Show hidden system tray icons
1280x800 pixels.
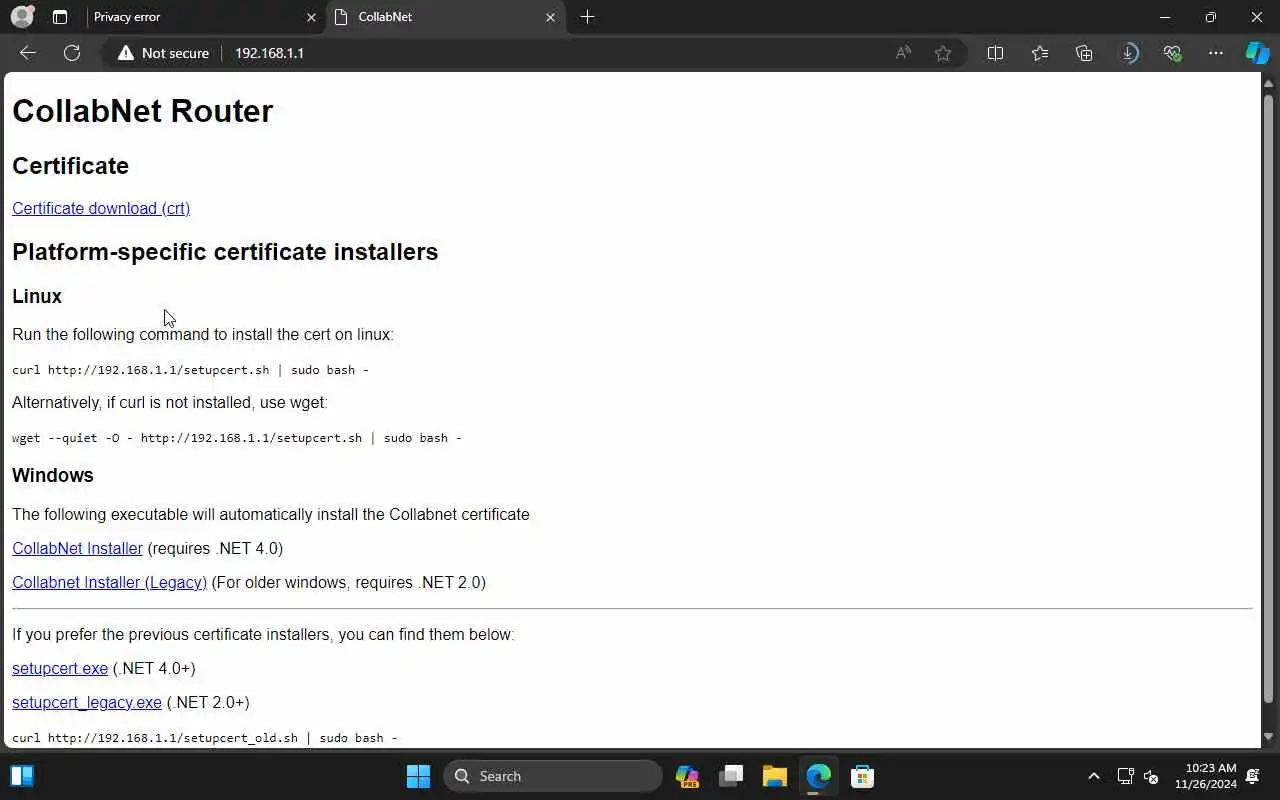click(1094, 776)
